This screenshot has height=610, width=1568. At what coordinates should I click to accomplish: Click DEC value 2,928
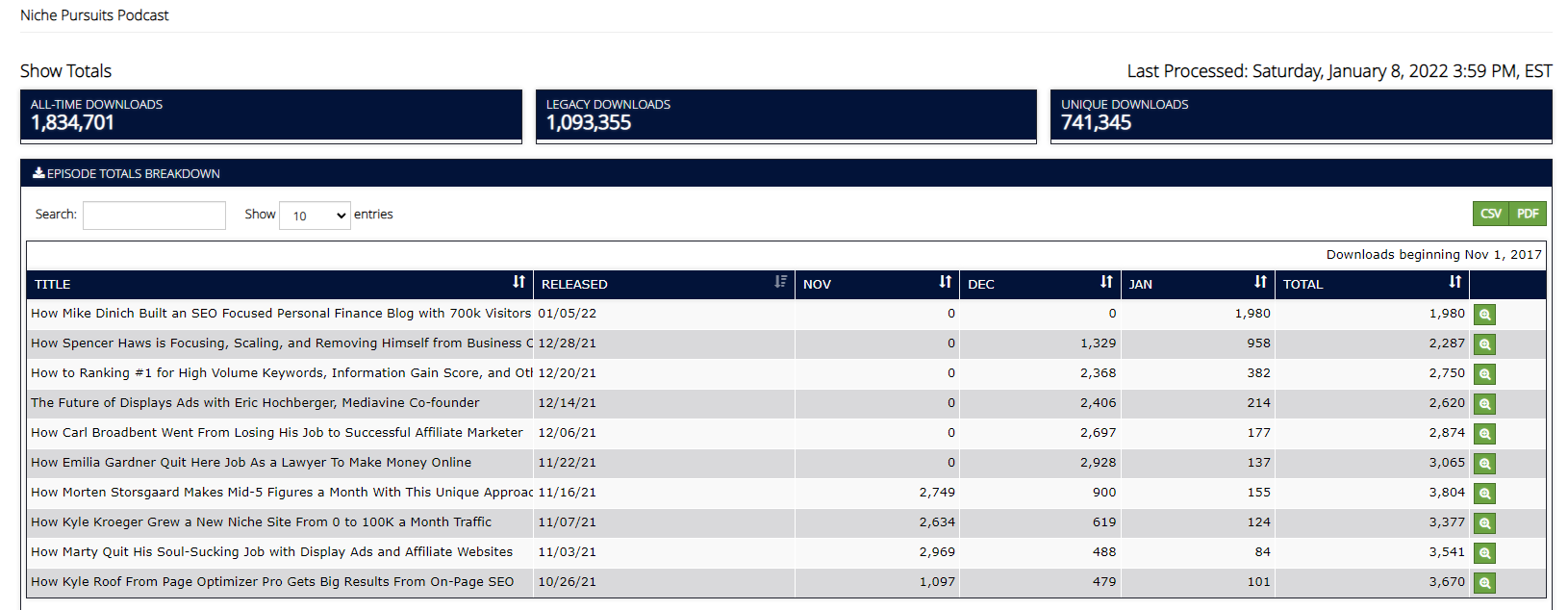pos(1098,462)
